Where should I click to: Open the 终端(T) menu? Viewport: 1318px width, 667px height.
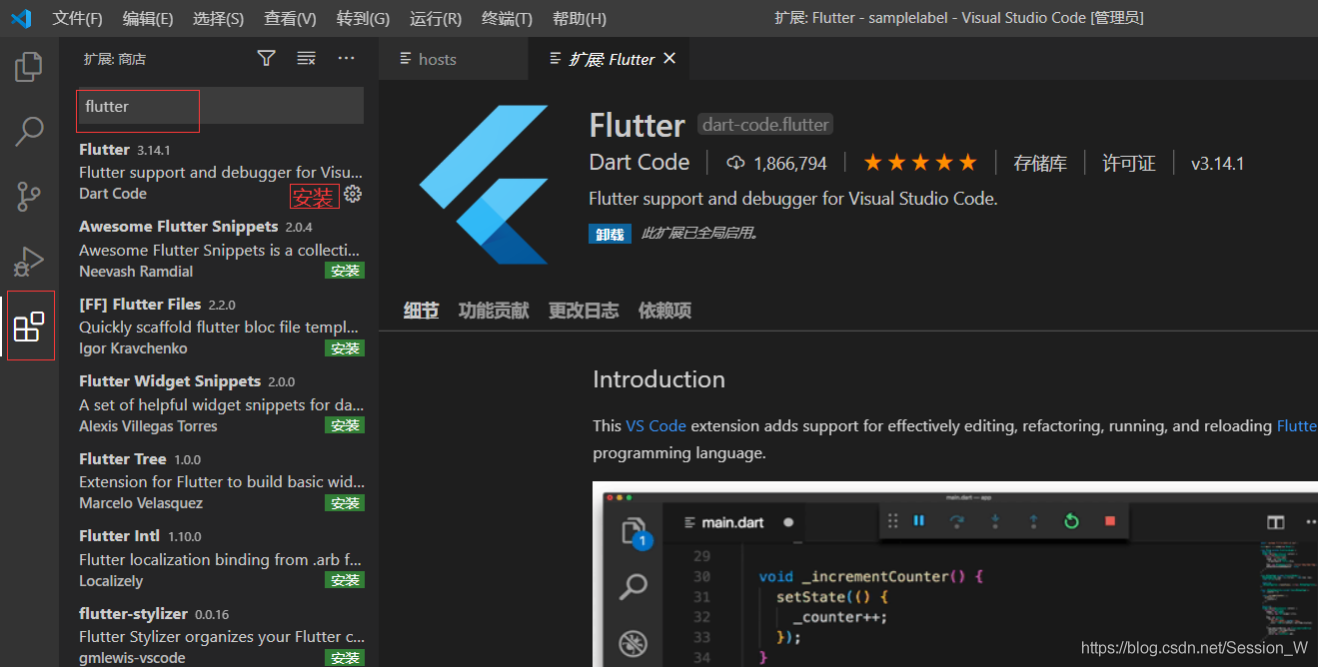pyautogui.click(x=507, y=18)
